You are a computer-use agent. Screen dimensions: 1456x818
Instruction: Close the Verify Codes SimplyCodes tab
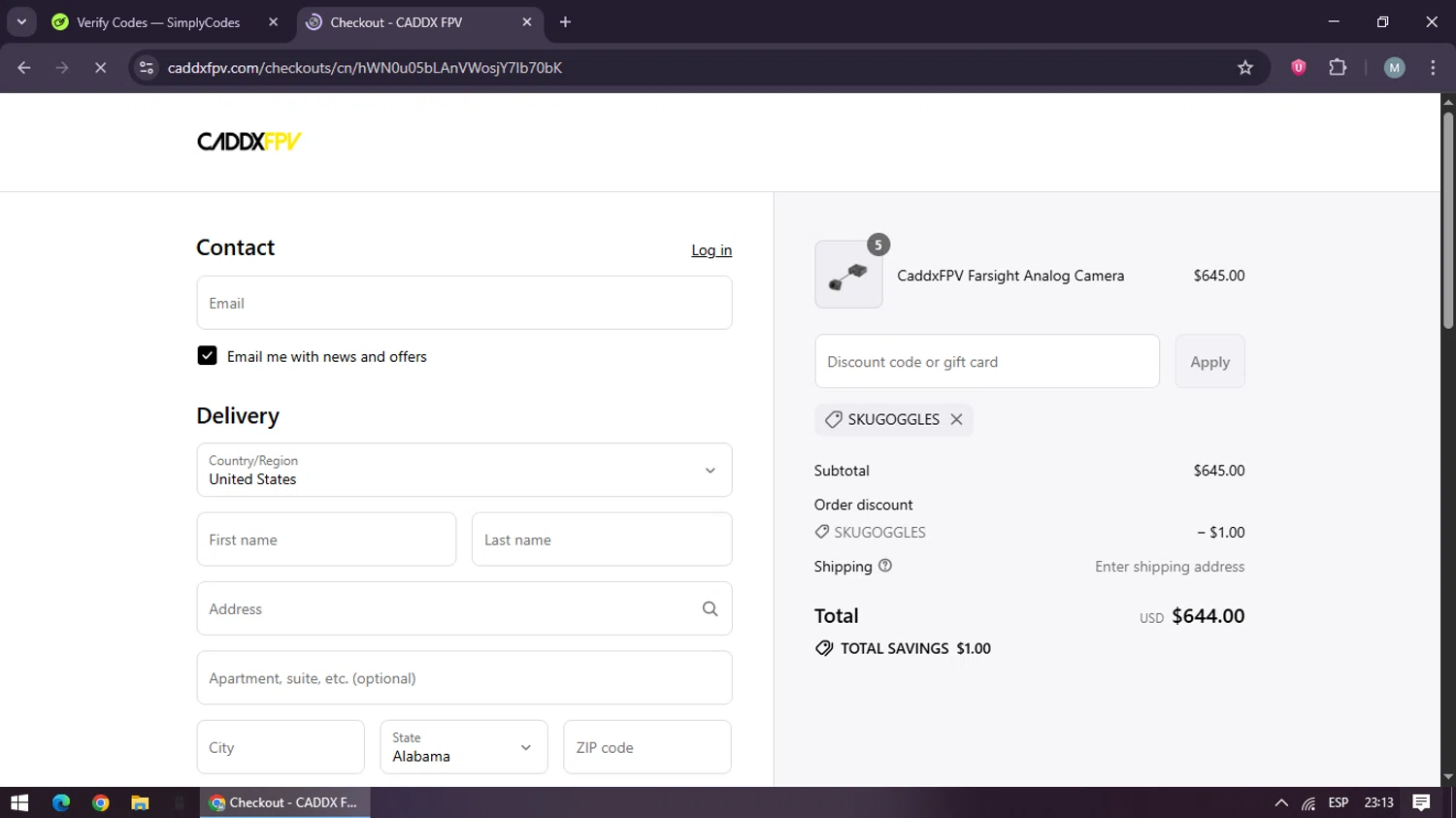tap(274, 21)
